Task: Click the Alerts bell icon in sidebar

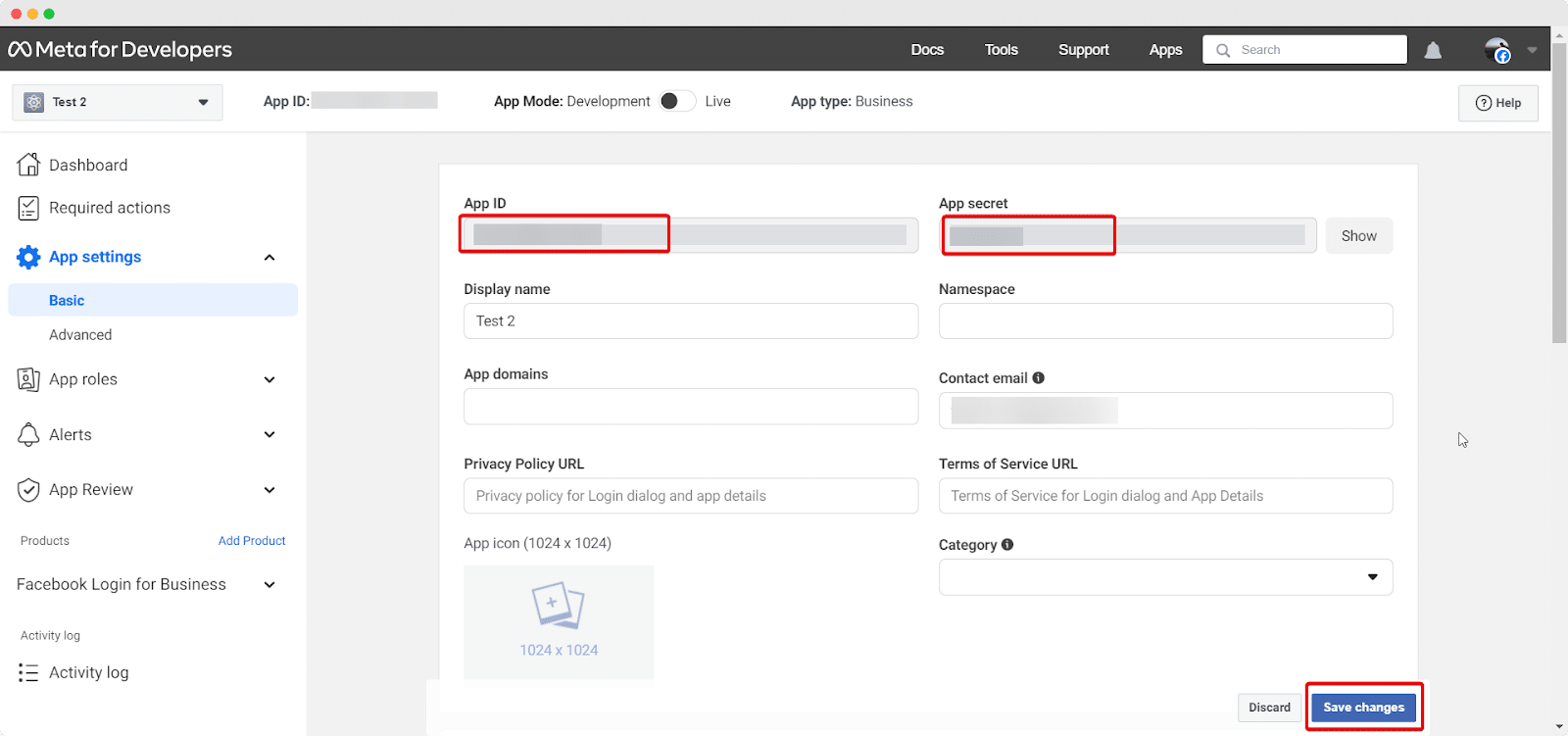Action: pyautogui.click(x=28, y=435)
